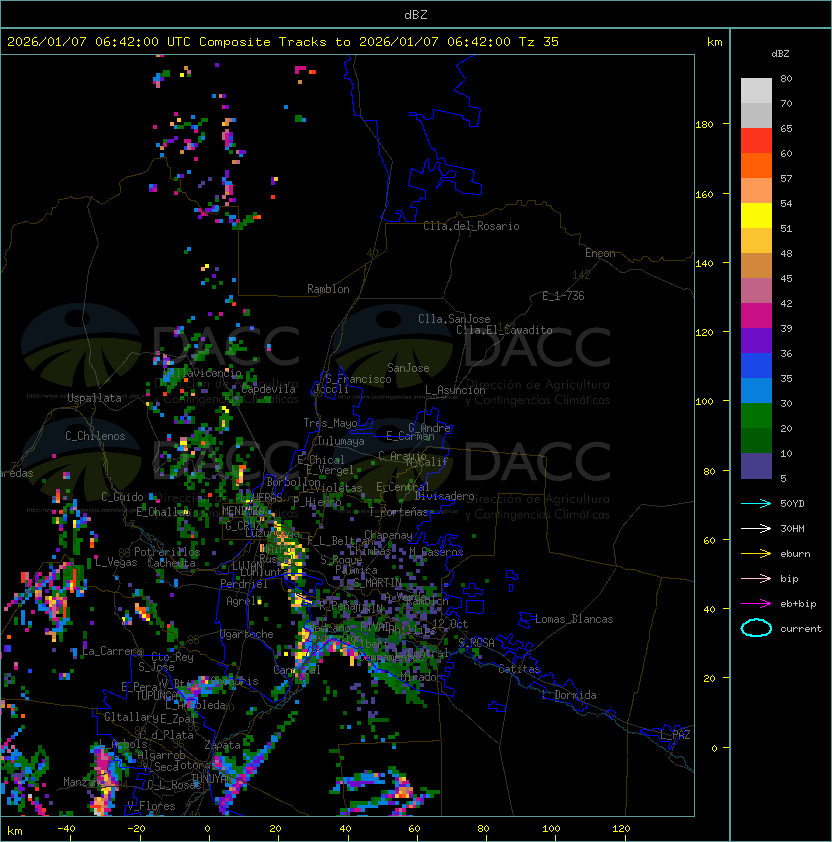Select the dark orange swatch in dBZ scale
The width and height of the screenshot is (832, 842).
[x=756, y=166]
